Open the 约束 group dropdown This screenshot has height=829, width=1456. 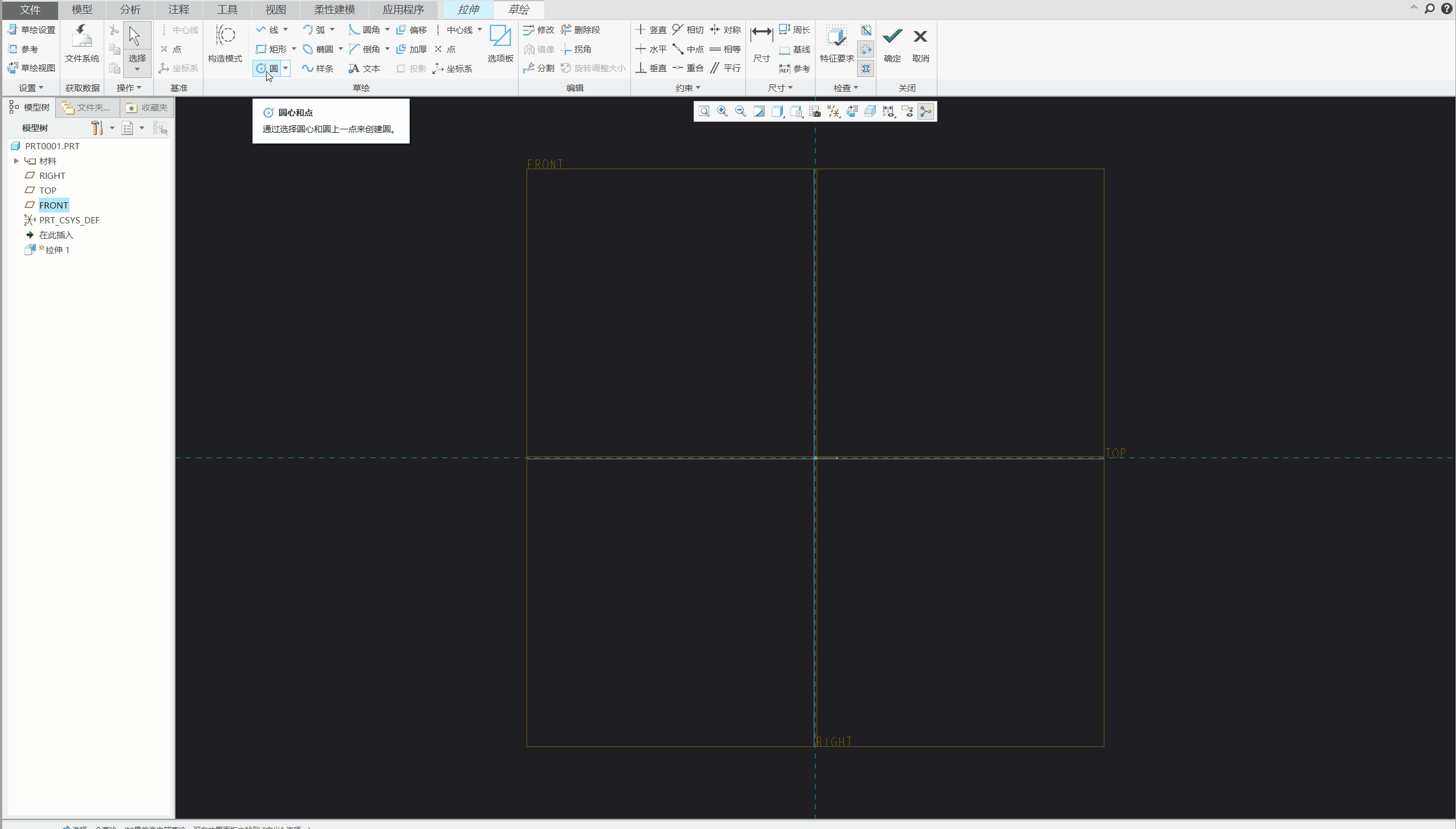688,88
